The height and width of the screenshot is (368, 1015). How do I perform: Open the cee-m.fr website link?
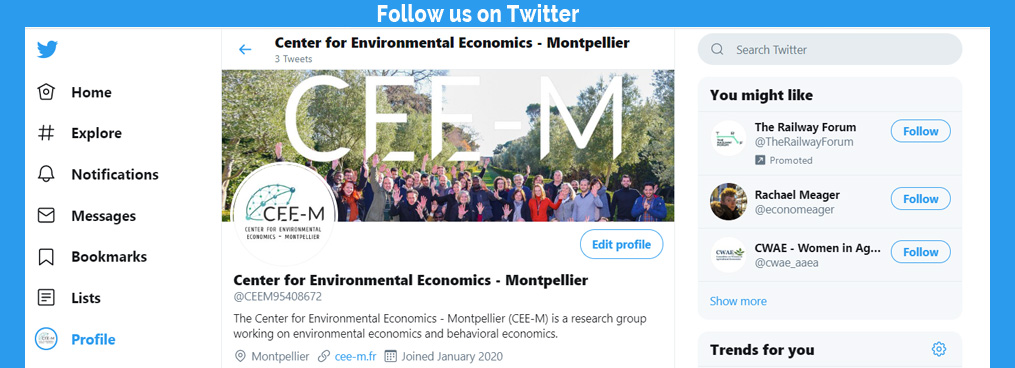353,356
